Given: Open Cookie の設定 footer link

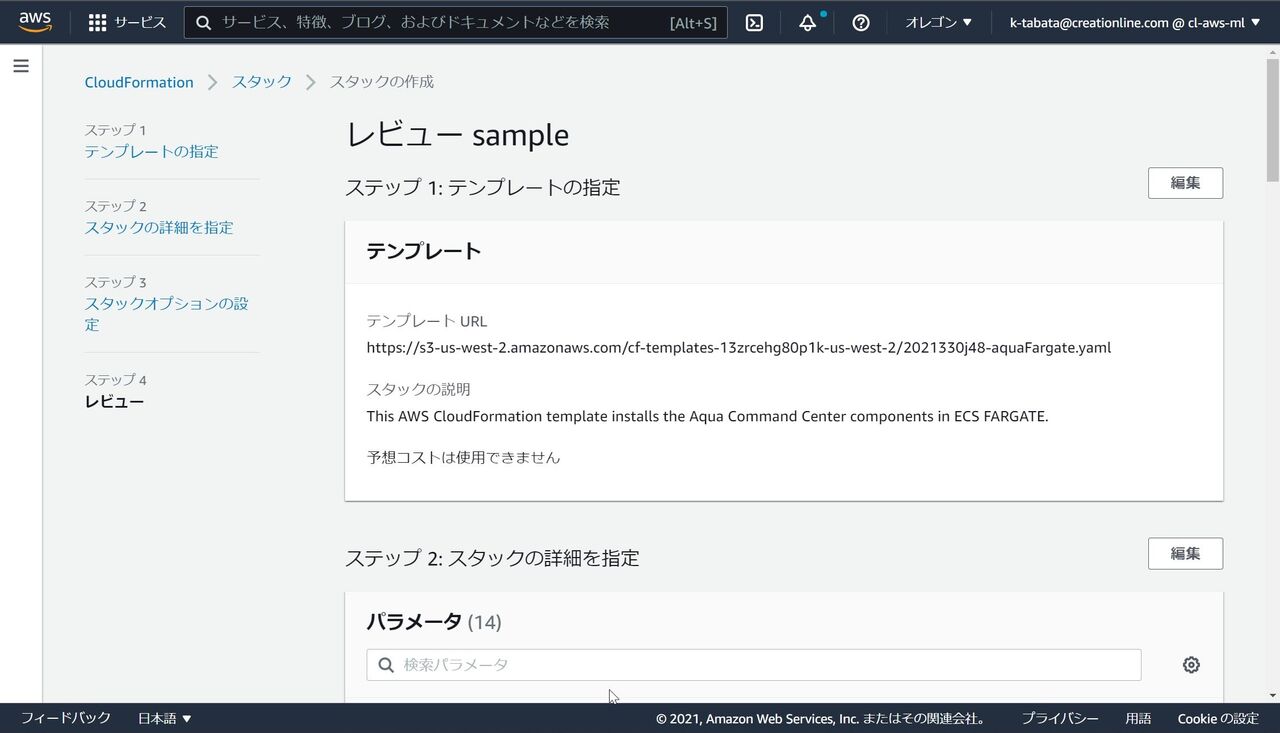Looking at the screenshot, I should (x=1218, y=718).
